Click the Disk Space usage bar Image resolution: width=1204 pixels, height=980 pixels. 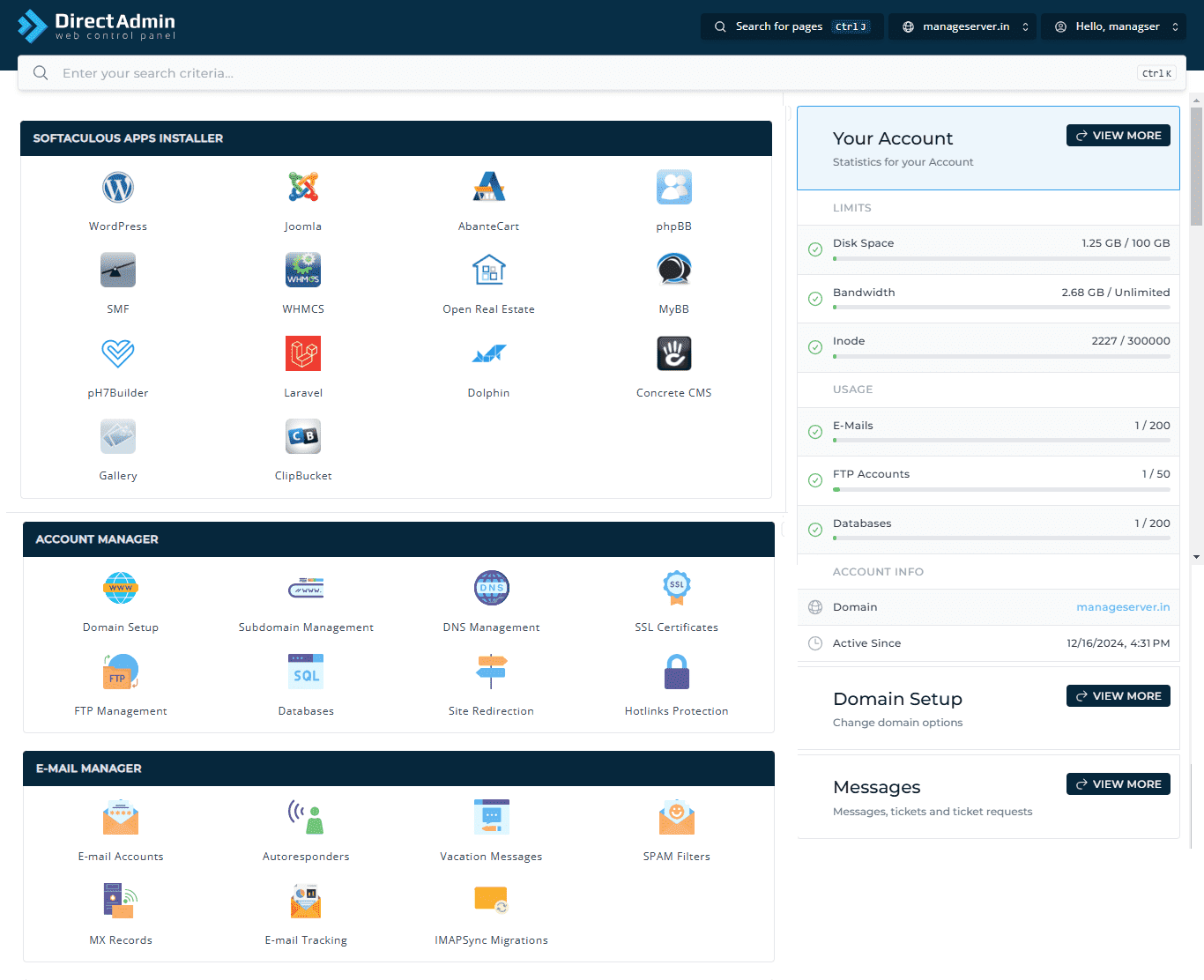click(x=1001, y=259)
